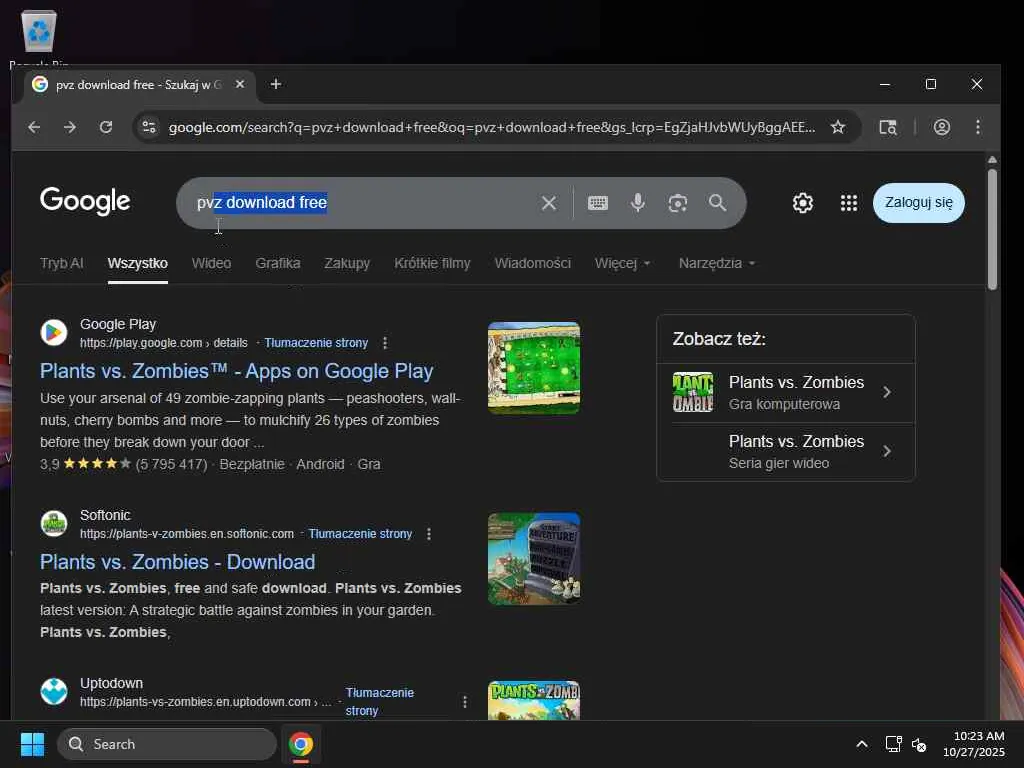Open the on-screen keyboard input tool

pyautogui.click(x=598, y=203)
